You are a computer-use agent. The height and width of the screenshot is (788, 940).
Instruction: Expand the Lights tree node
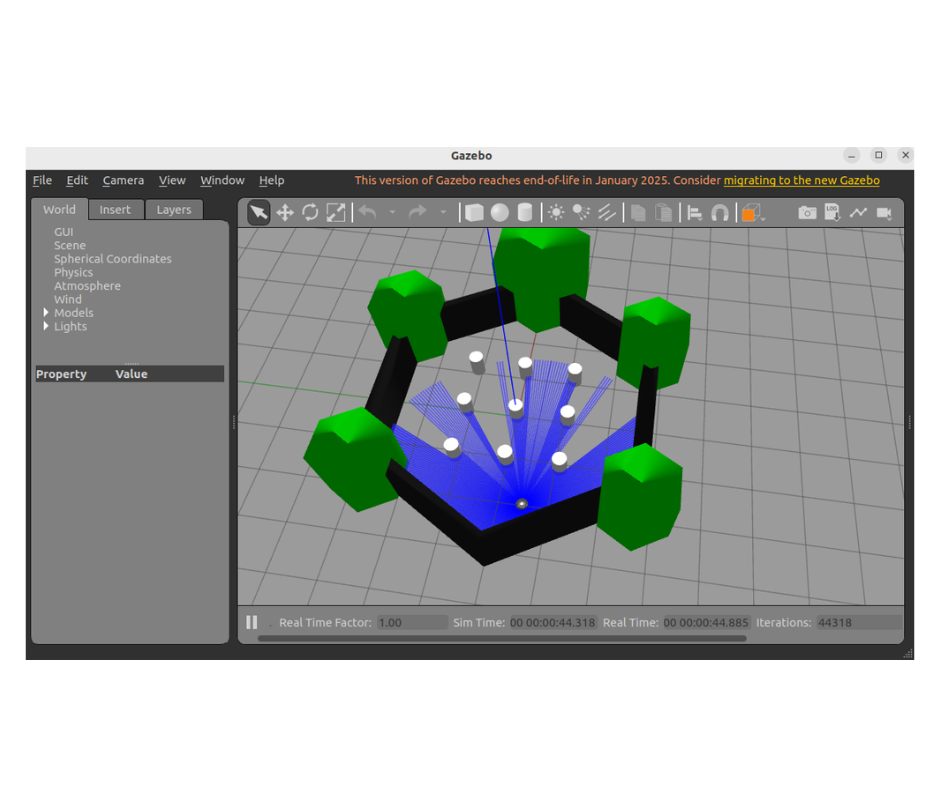coord(46,327)
